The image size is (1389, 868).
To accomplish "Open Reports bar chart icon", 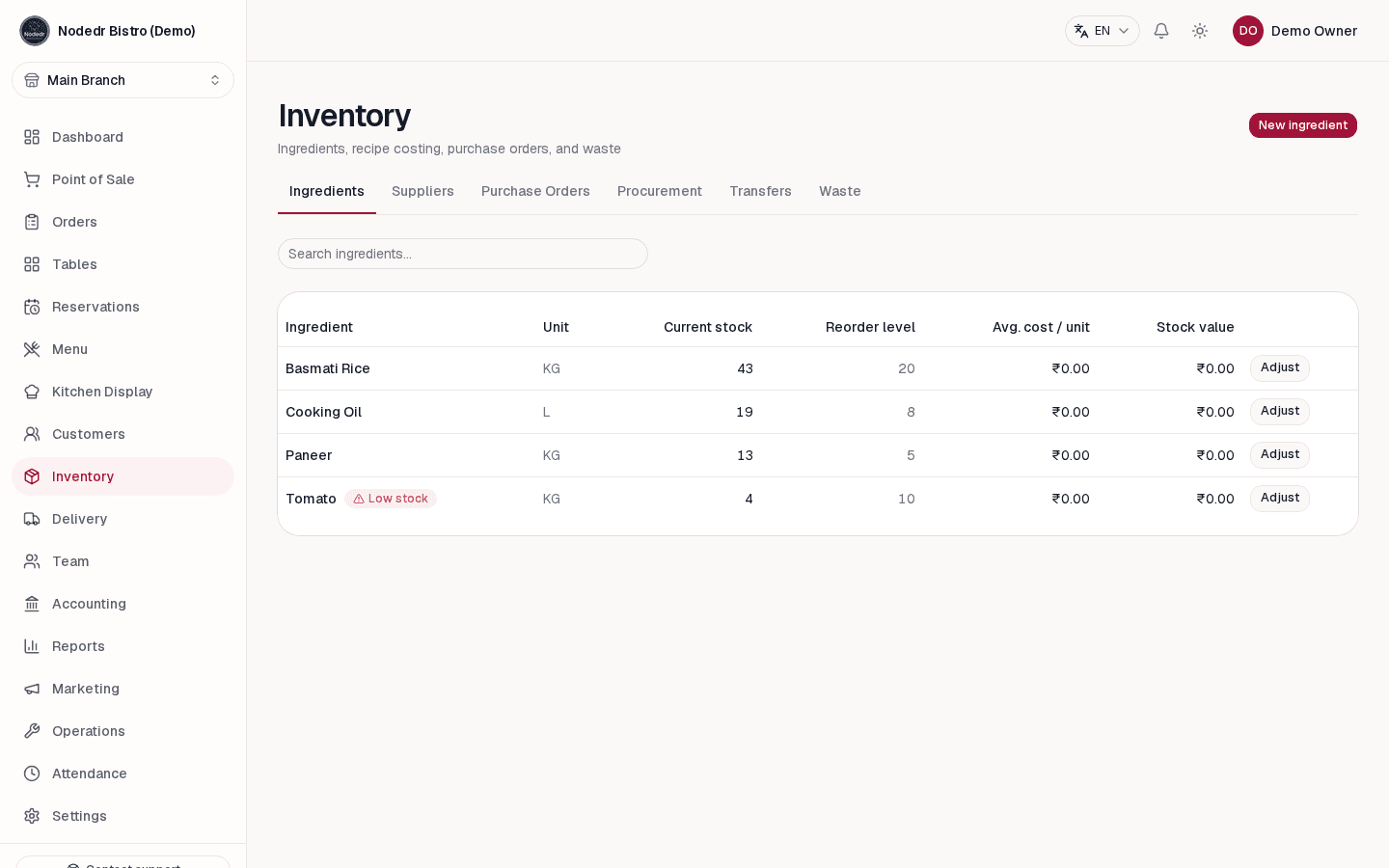I will pyautogui.click(x=32, y=646).
